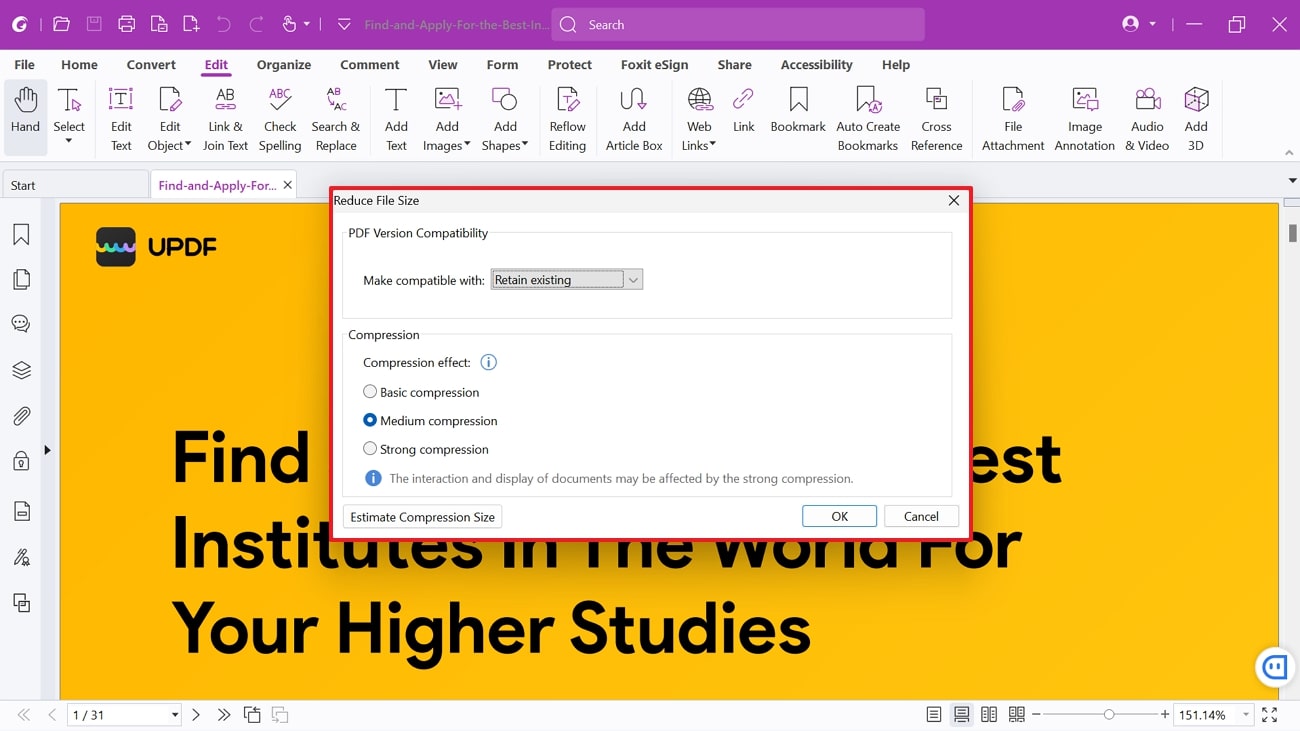1300x731 pixels.
Task: Open the Layers panel in the sidebar
Action: 21,370
